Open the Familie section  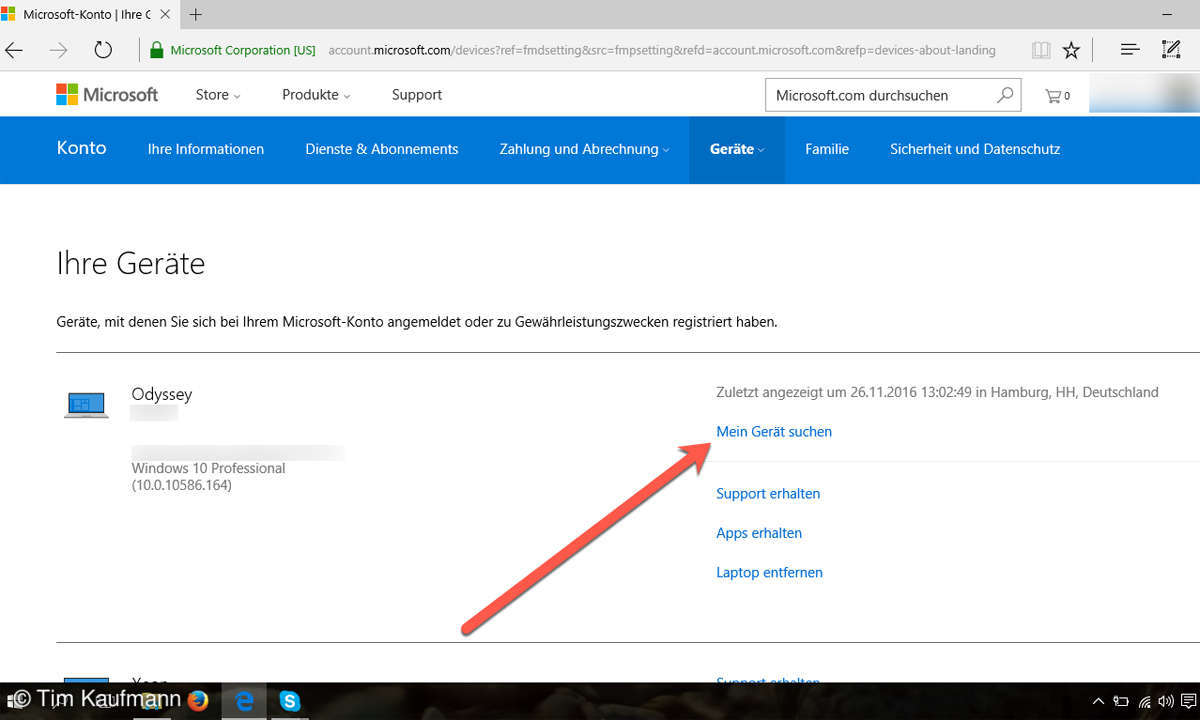(827, 149)
